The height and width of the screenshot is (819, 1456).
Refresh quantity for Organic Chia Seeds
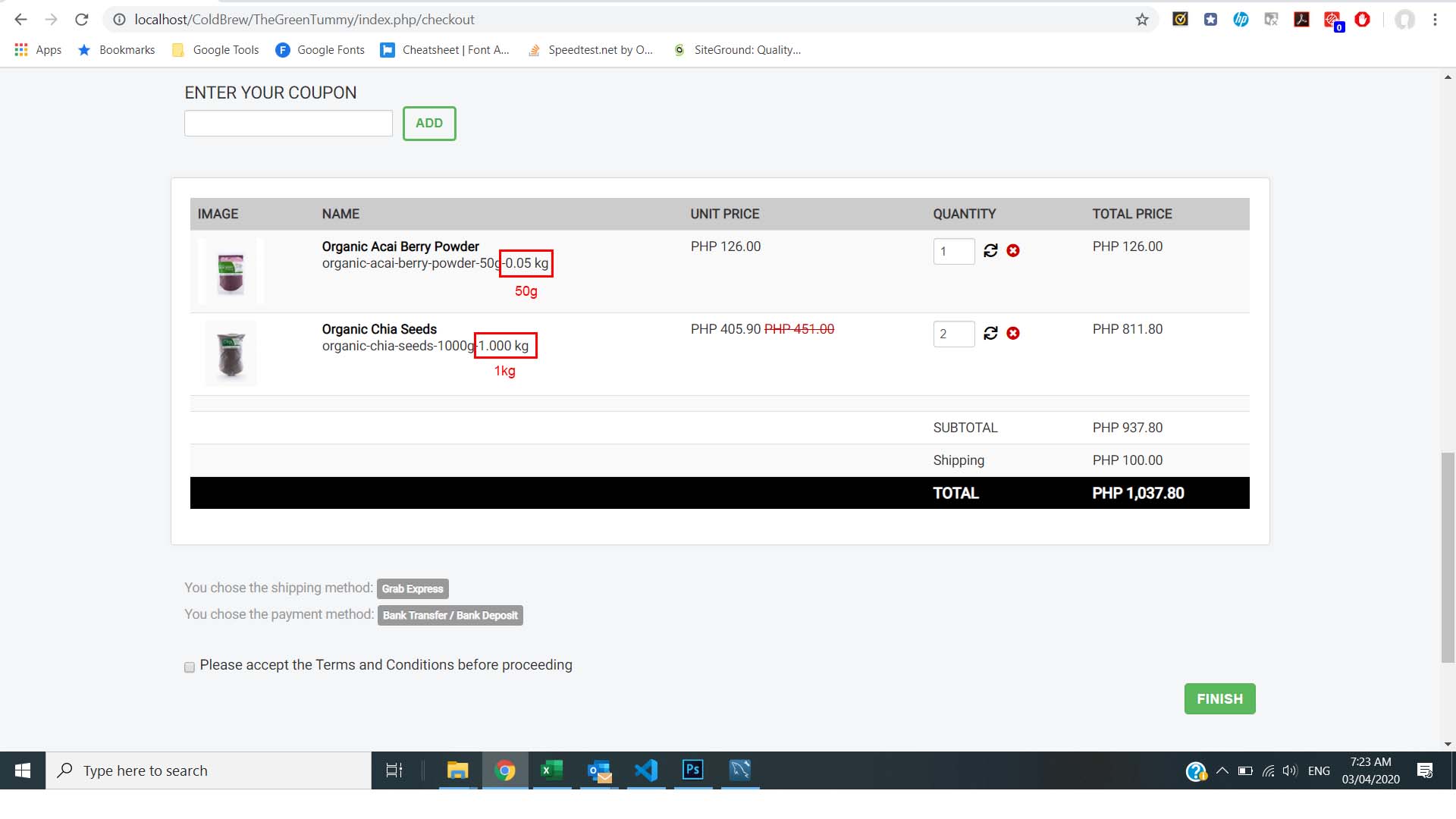[990, 333]
